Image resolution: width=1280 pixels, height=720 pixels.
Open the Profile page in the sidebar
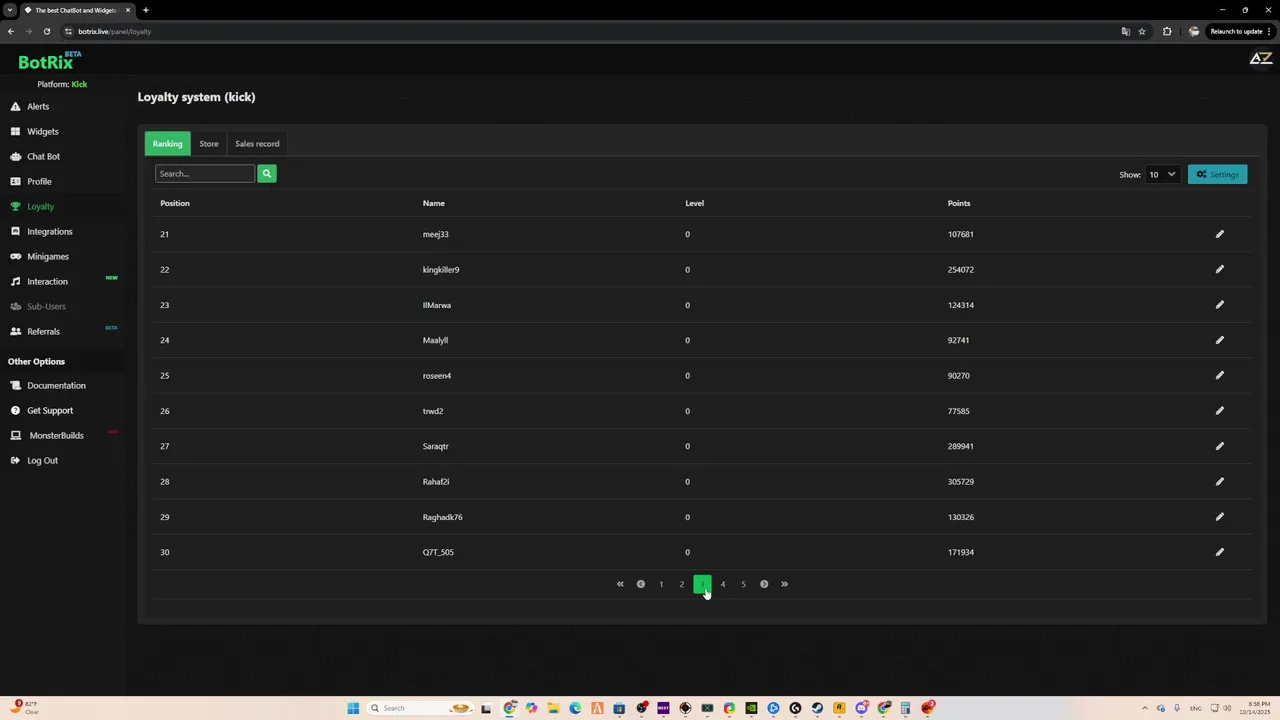tap(39, 181)
